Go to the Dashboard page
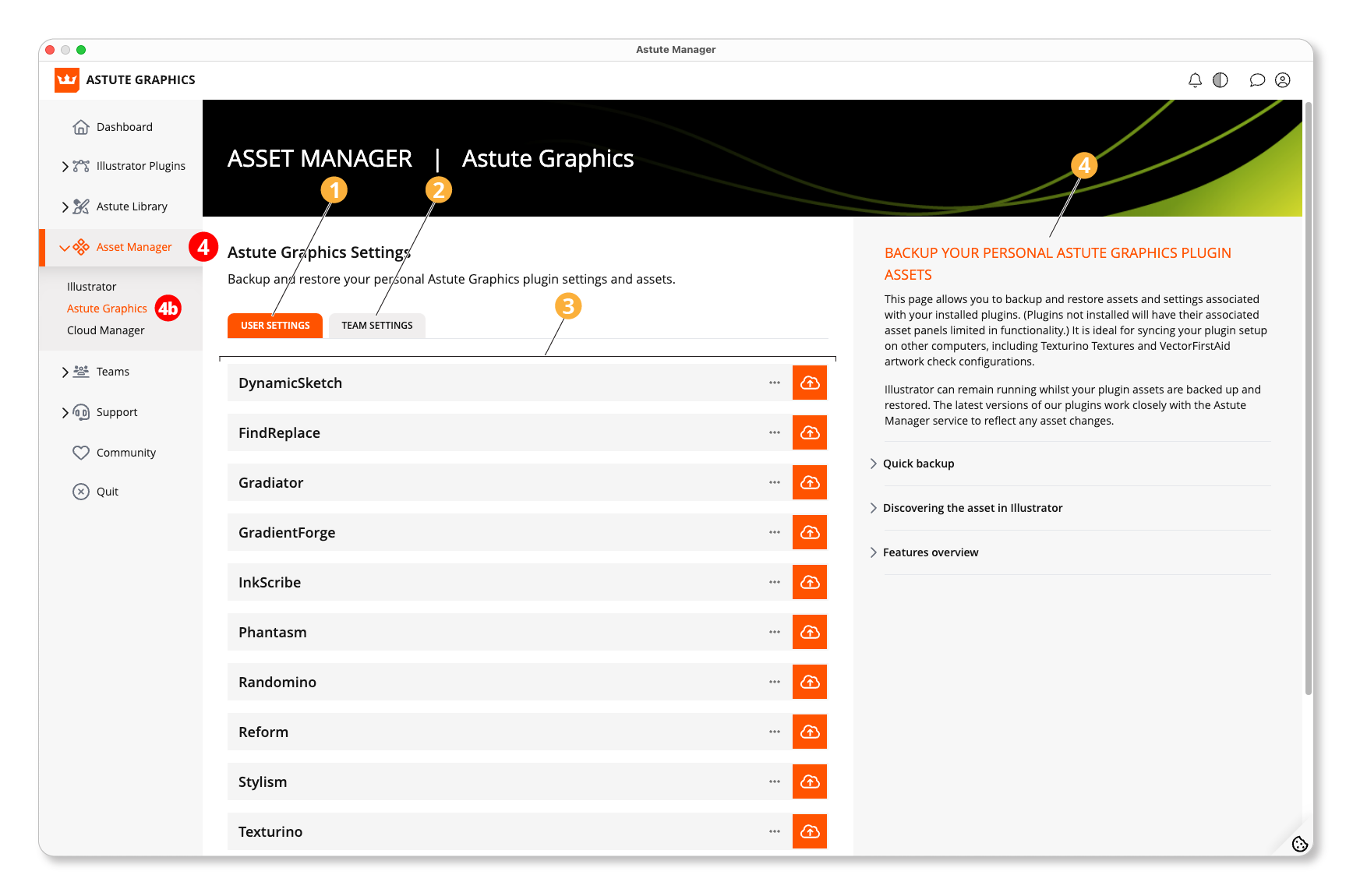 [x=124, y=127]
